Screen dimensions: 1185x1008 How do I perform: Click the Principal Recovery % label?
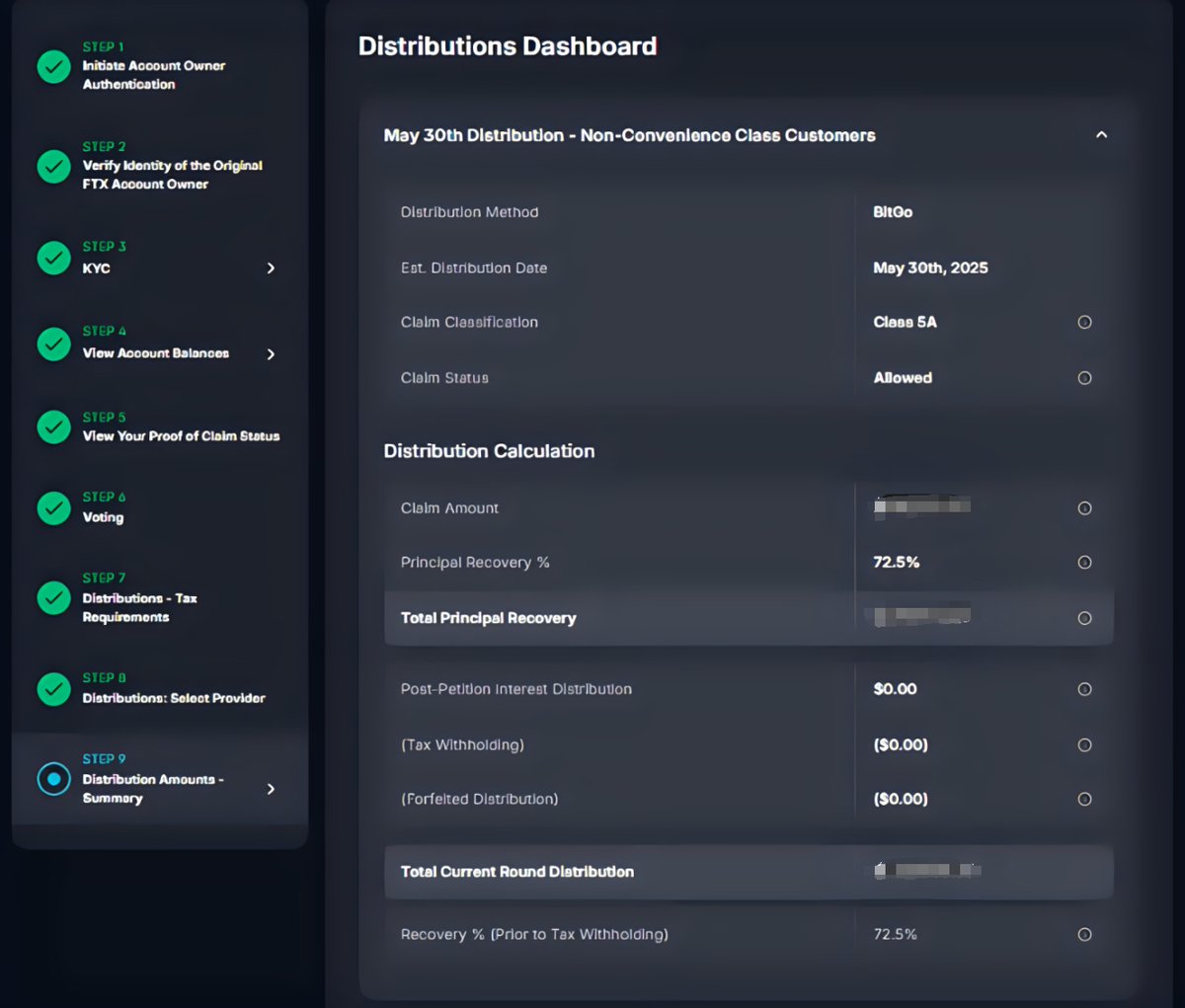[475, 563]
